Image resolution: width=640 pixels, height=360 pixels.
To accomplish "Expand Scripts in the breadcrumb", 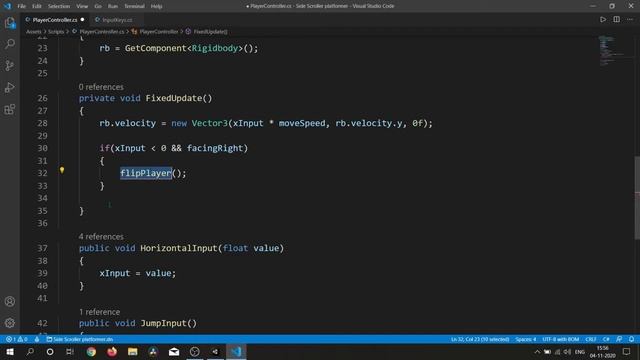I will pyautogui.click(x=56, y=31).
